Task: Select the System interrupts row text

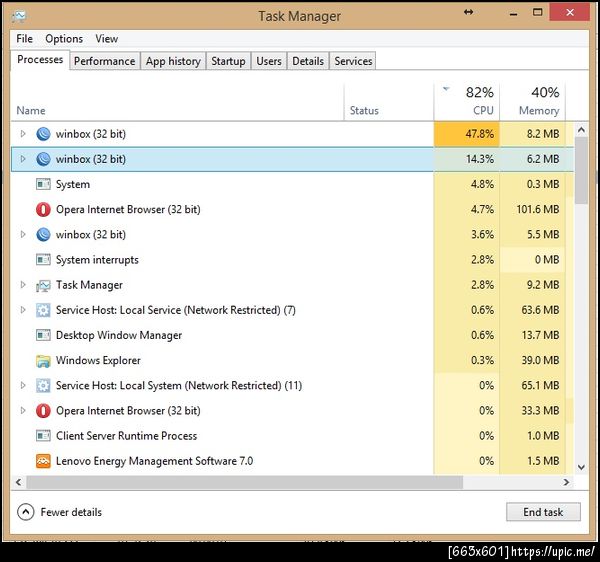Action: [x=97, y=260]
